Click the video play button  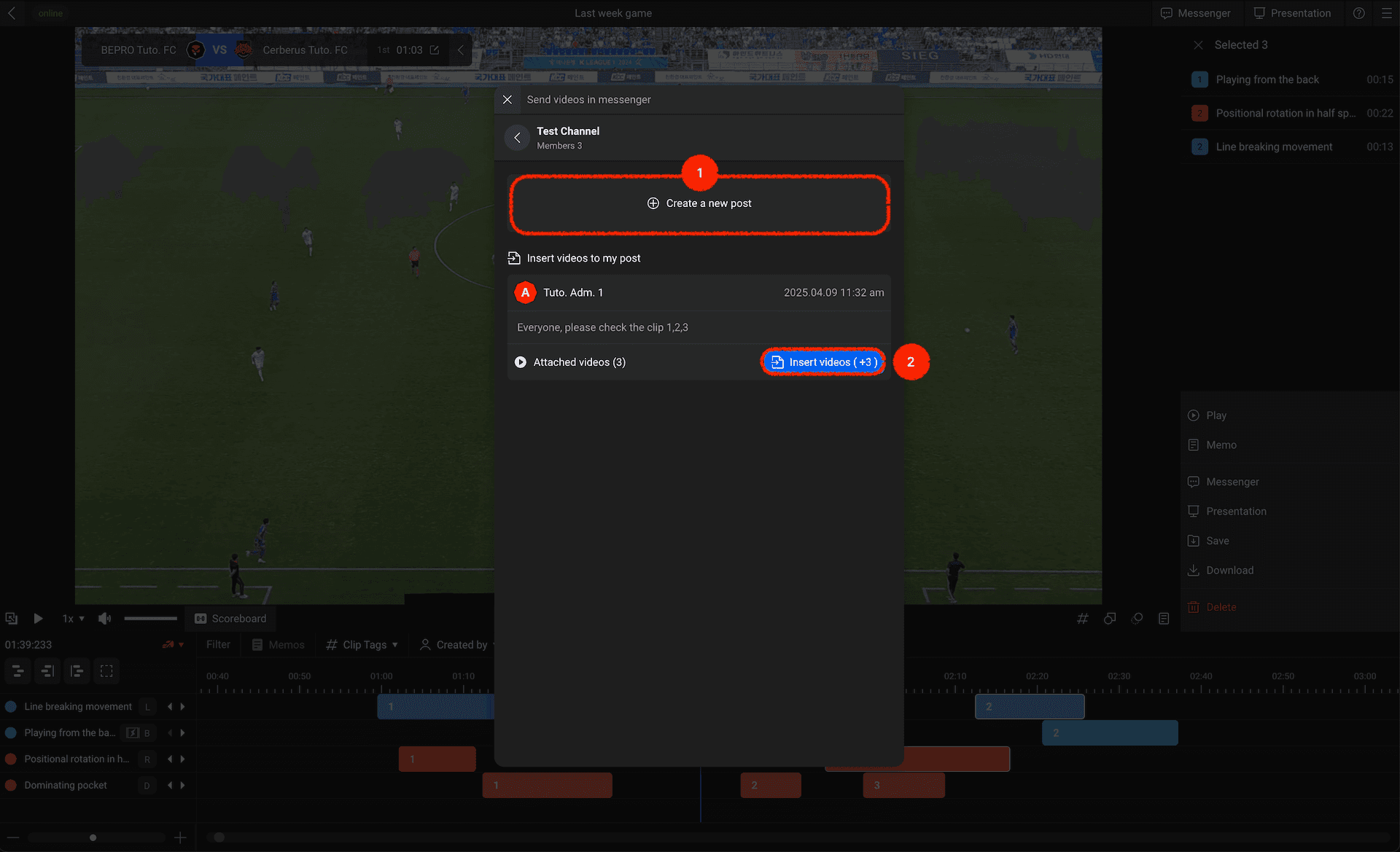(38, 619)
